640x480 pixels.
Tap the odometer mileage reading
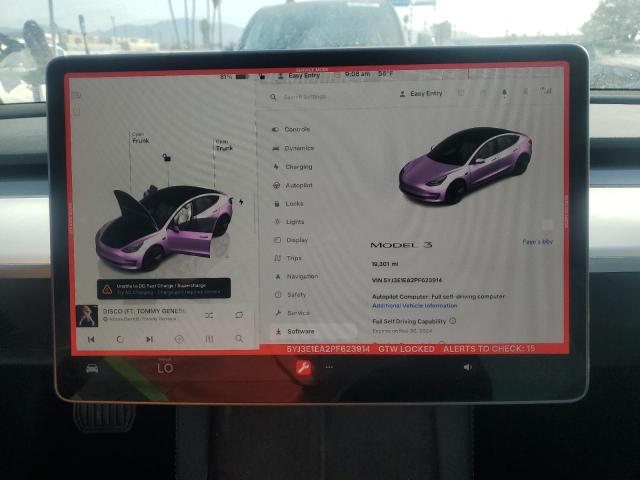(x=385, y=264)
